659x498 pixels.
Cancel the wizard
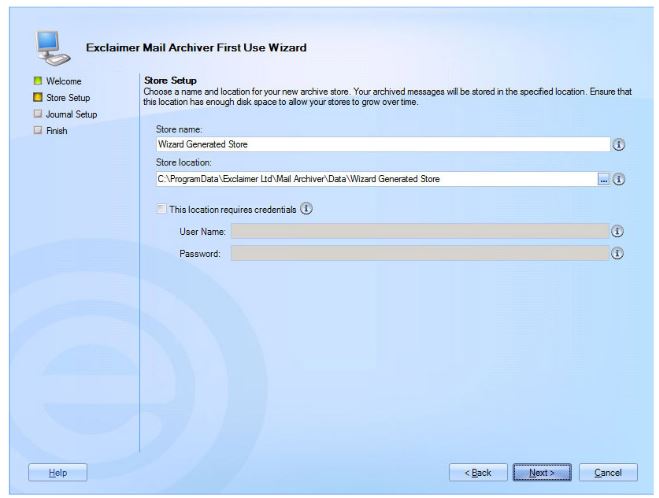(608, 473)
